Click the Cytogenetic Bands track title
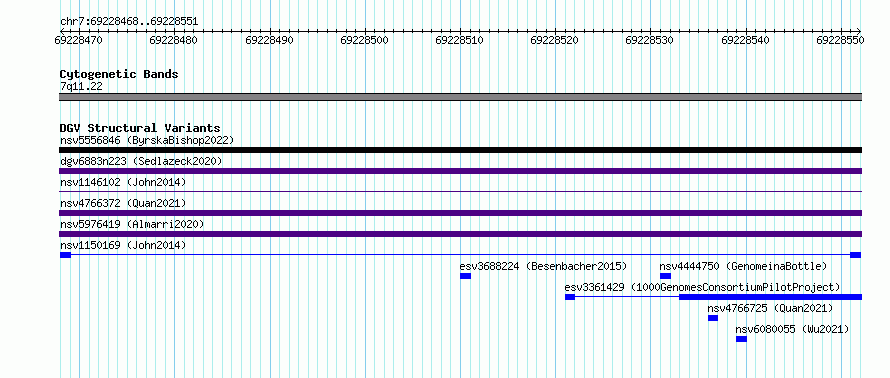The width and height of the screenshot is (890, 378). (119, 74)
